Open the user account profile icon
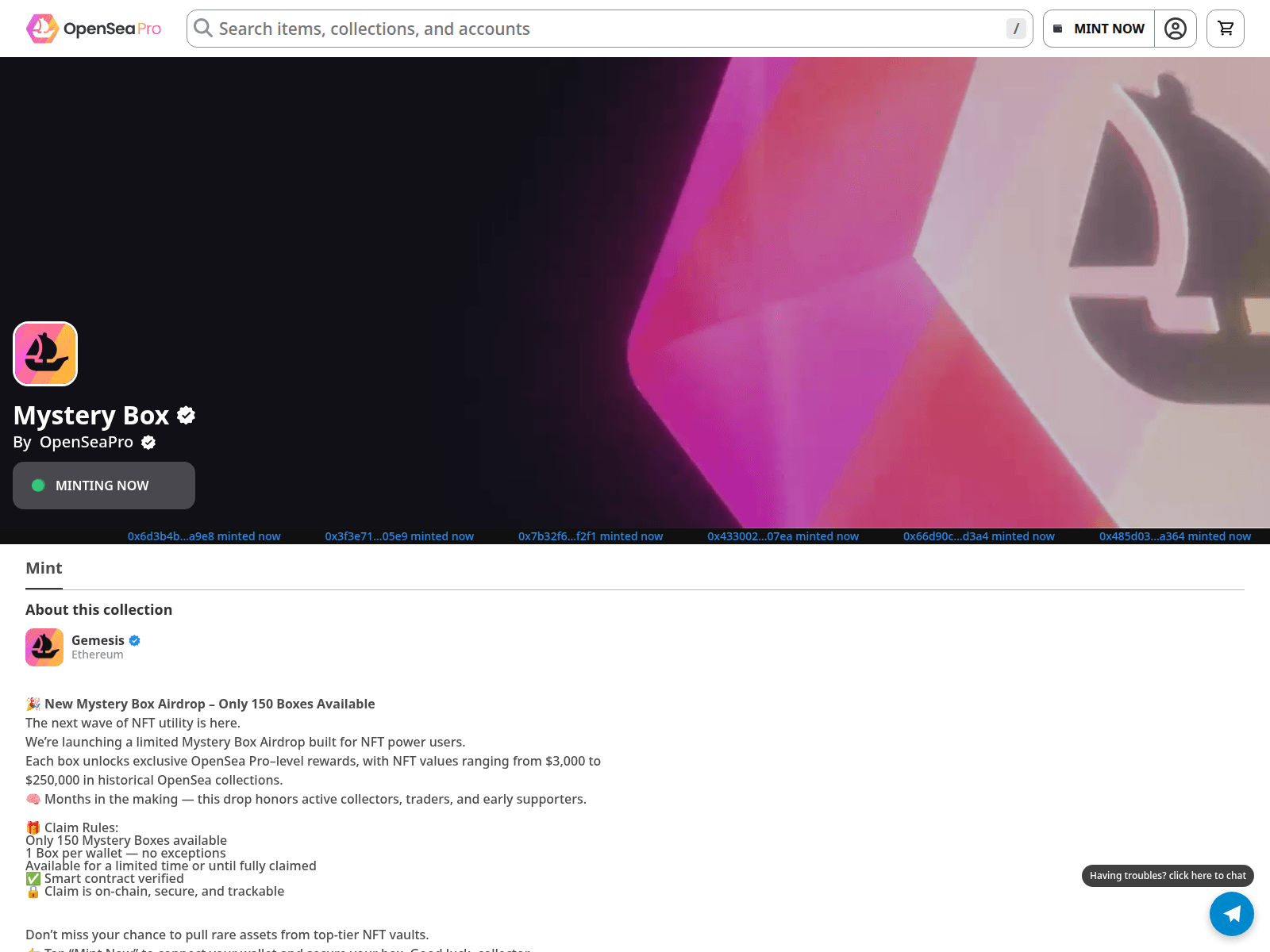Screen dimensions: 1270x952 1175,29
